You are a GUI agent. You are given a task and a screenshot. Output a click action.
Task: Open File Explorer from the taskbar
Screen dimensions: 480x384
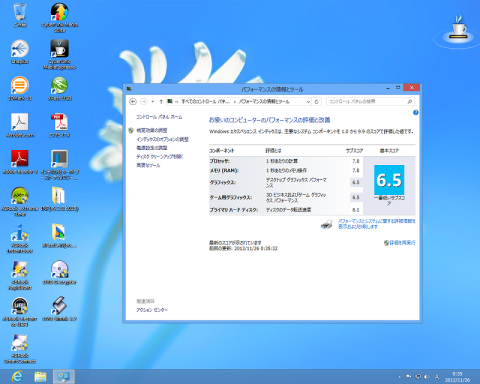40,377
